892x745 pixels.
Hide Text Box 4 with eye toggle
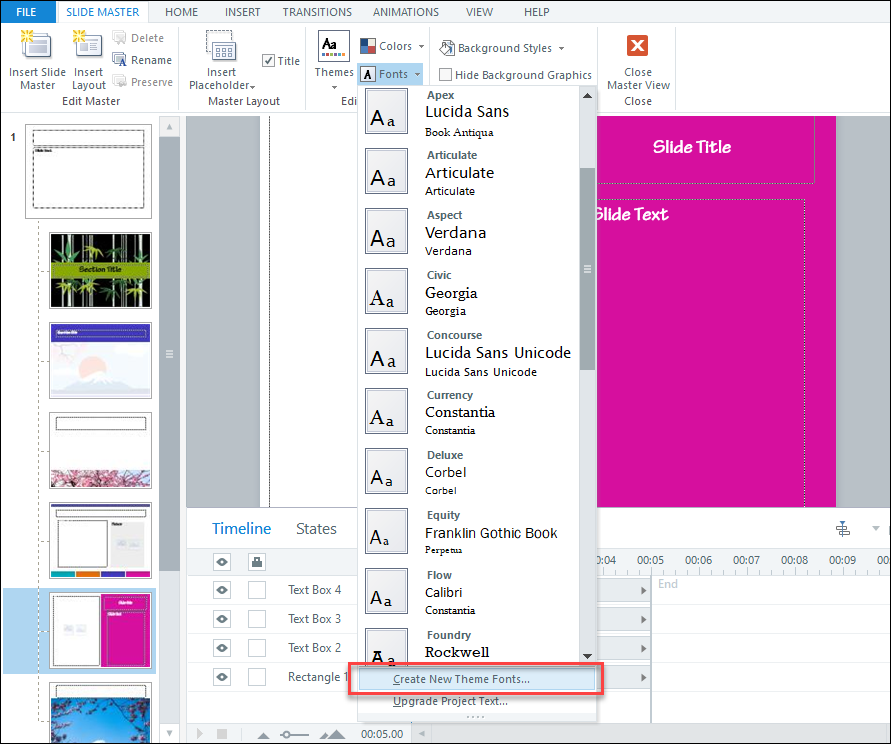(222, 590)
